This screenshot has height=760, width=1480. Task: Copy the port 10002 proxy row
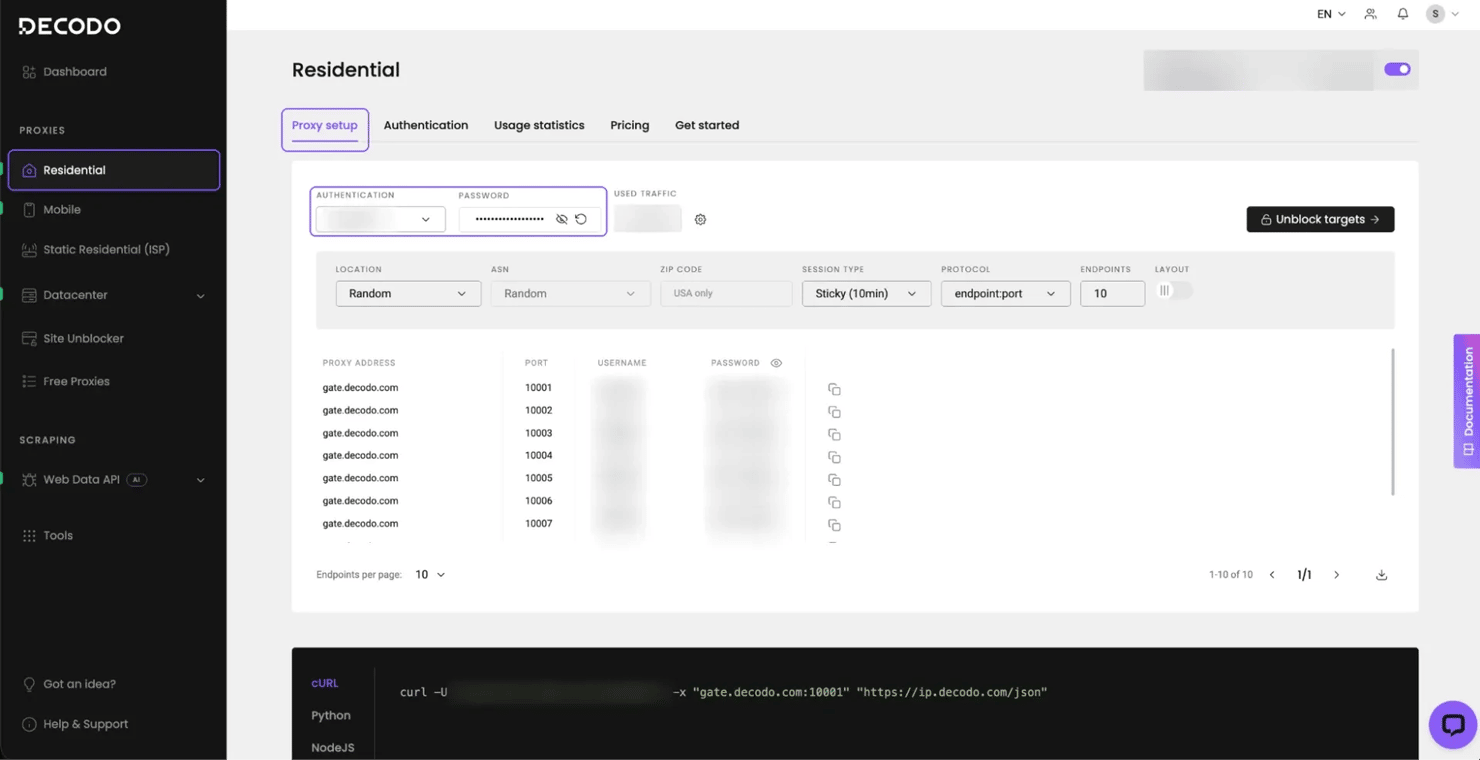pos(834,412)
